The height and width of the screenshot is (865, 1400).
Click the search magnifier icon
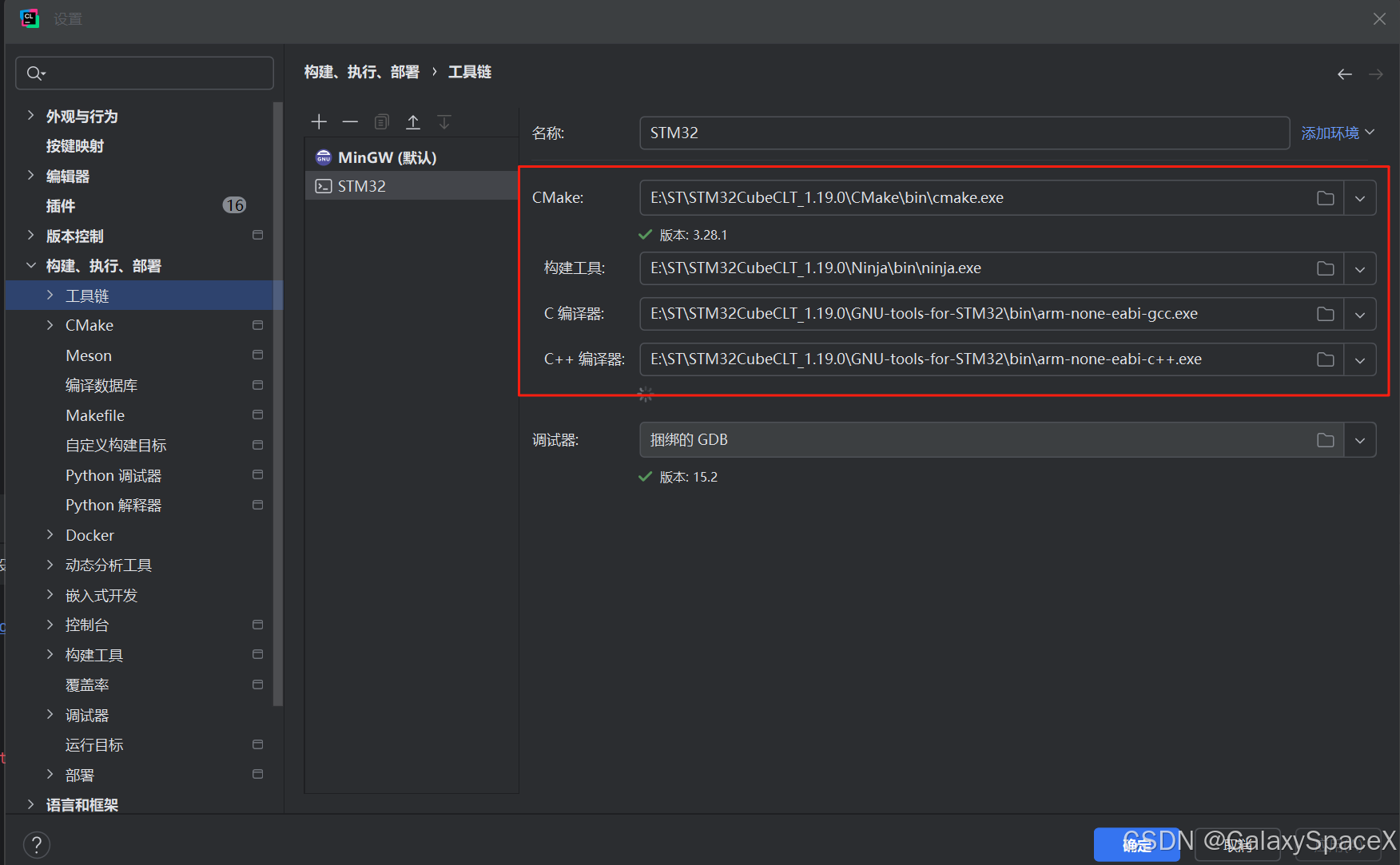point(35,73)
